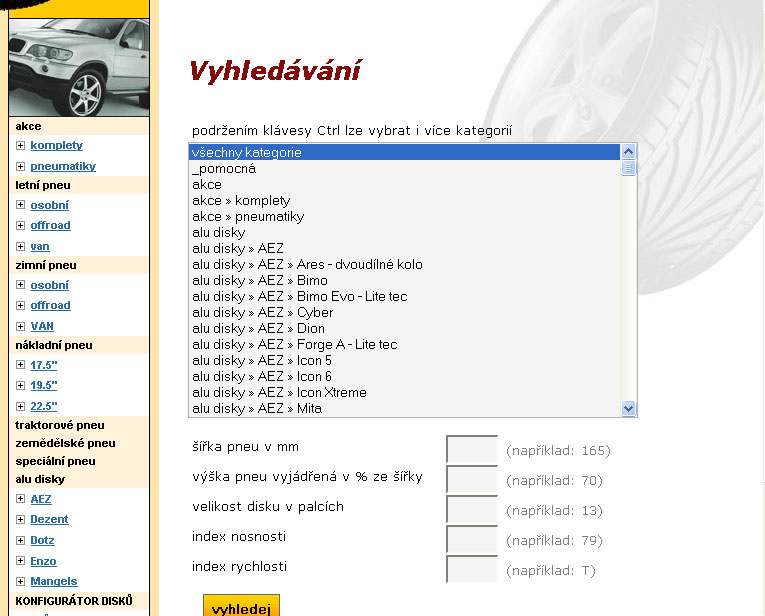Select 'alu disky » AEZ » Dion'

tap(404, 328)
